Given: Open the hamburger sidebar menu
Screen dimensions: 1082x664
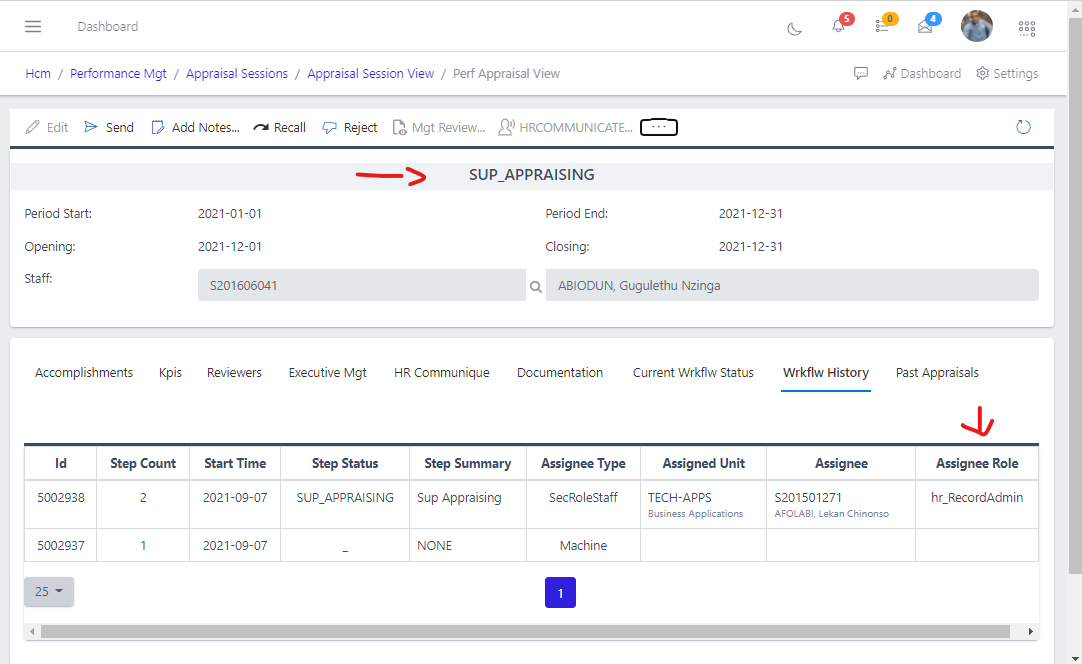Looking at the screenshot, I should (33, 27).
